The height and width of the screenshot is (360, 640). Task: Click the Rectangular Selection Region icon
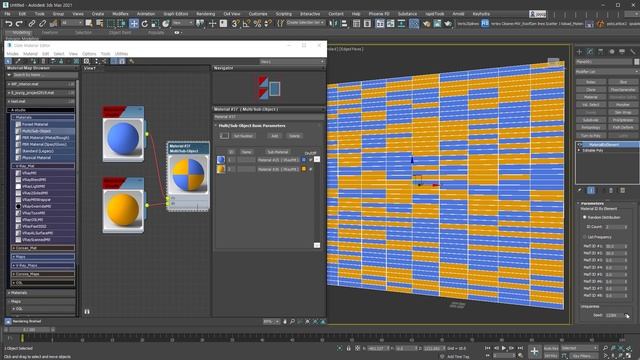click(x=111, y=24)
